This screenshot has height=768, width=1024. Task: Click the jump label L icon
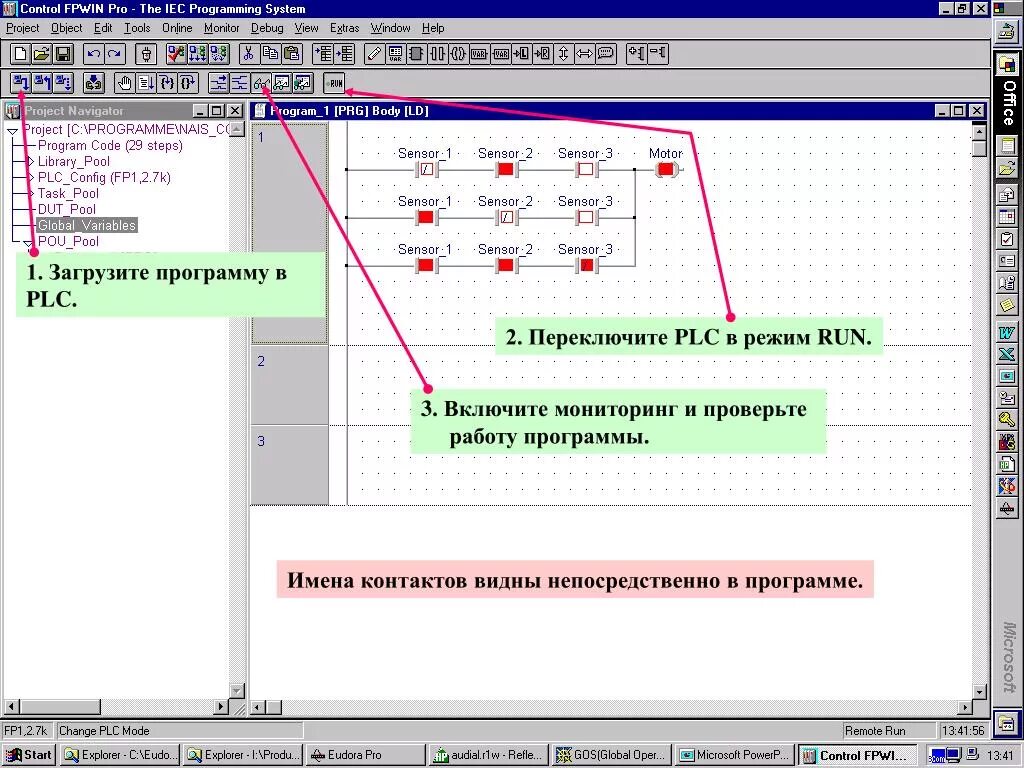point(521,54)
